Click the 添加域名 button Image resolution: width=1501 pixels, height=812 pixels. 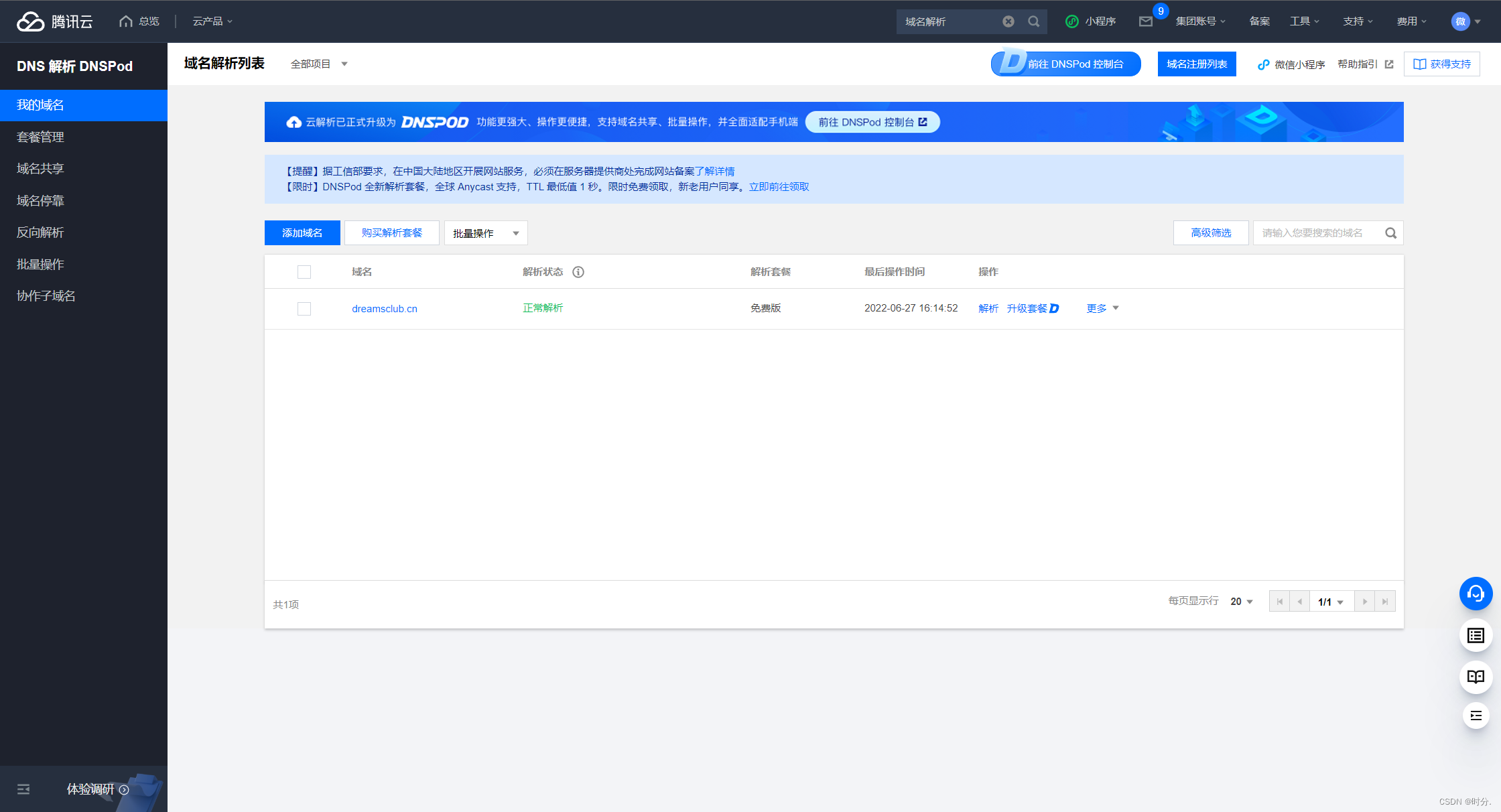(302, 233)
